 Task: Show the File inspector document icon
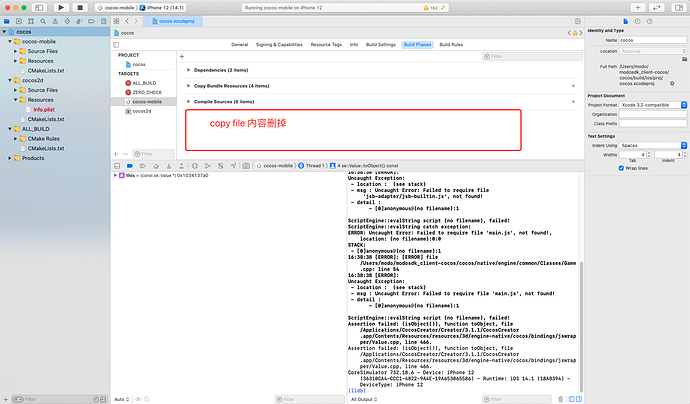point(625,21)
